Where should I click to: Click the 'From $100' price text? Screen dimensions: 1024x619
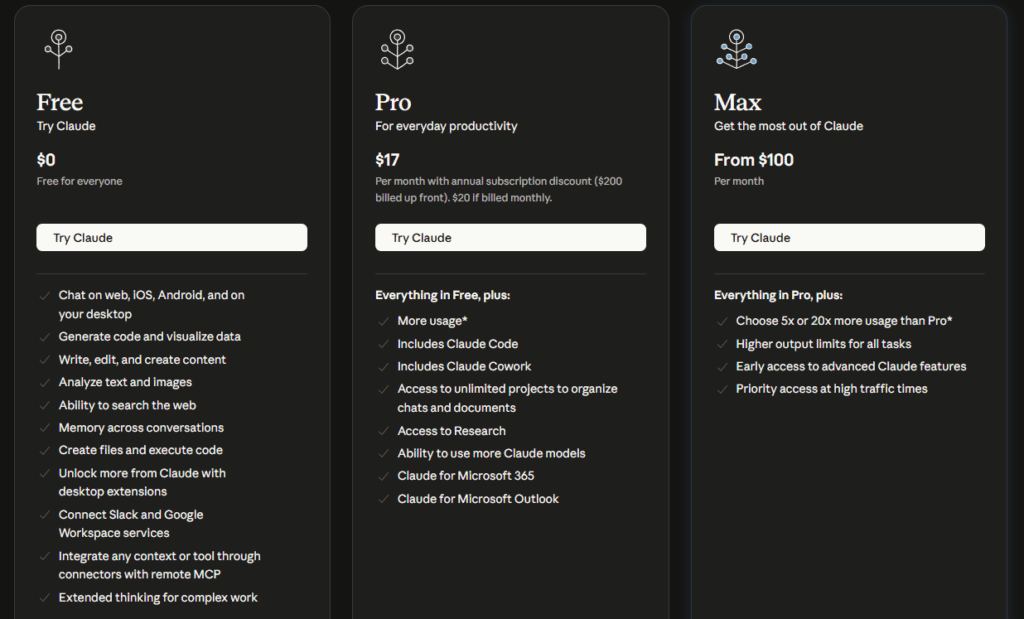click(x=754, y=160)
